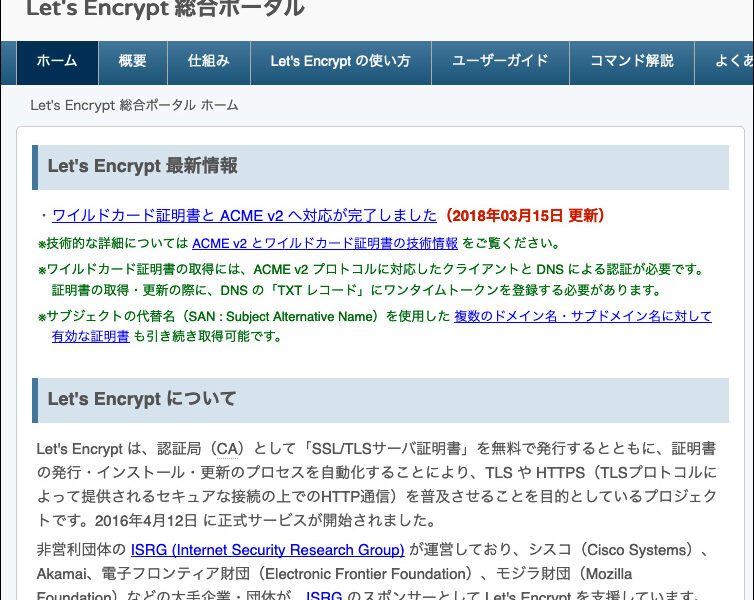The width and height of the screenshot is (754, 600).
Task: Open the 仕組み navigation tab
Action: (x=209, y=63)
